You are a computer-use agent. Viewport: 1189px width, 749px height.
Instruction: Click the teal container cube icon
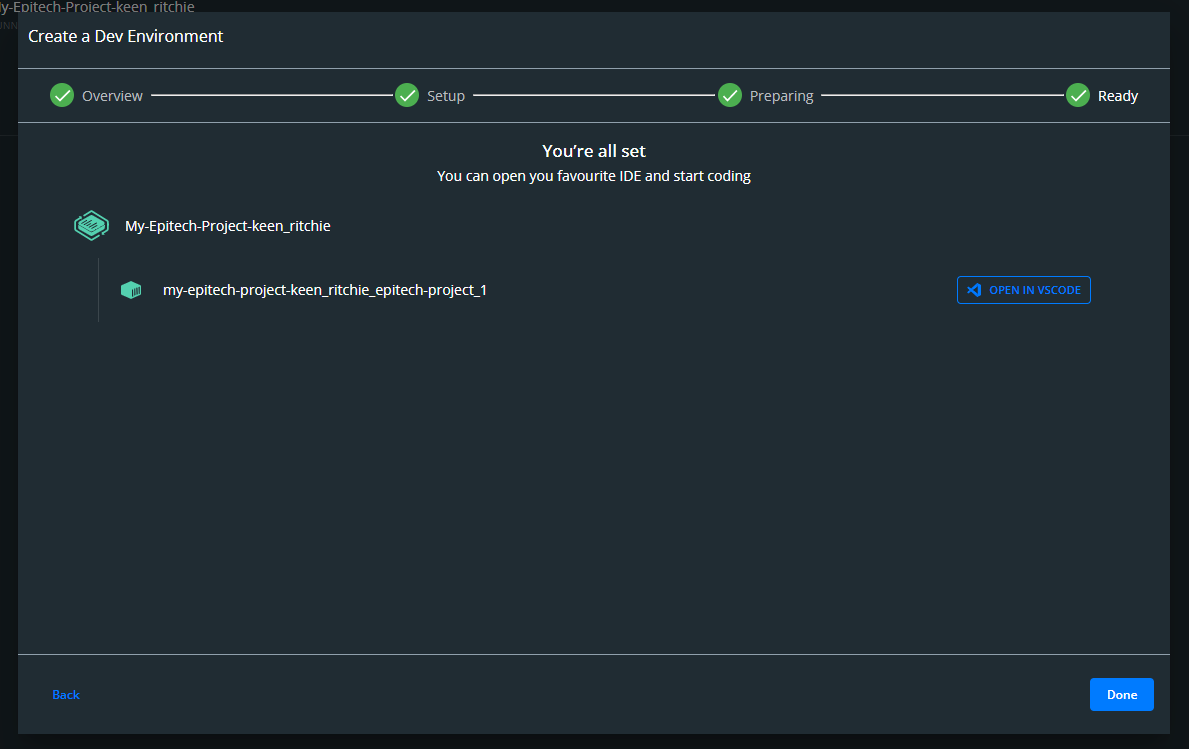click(x=131, y=290)
